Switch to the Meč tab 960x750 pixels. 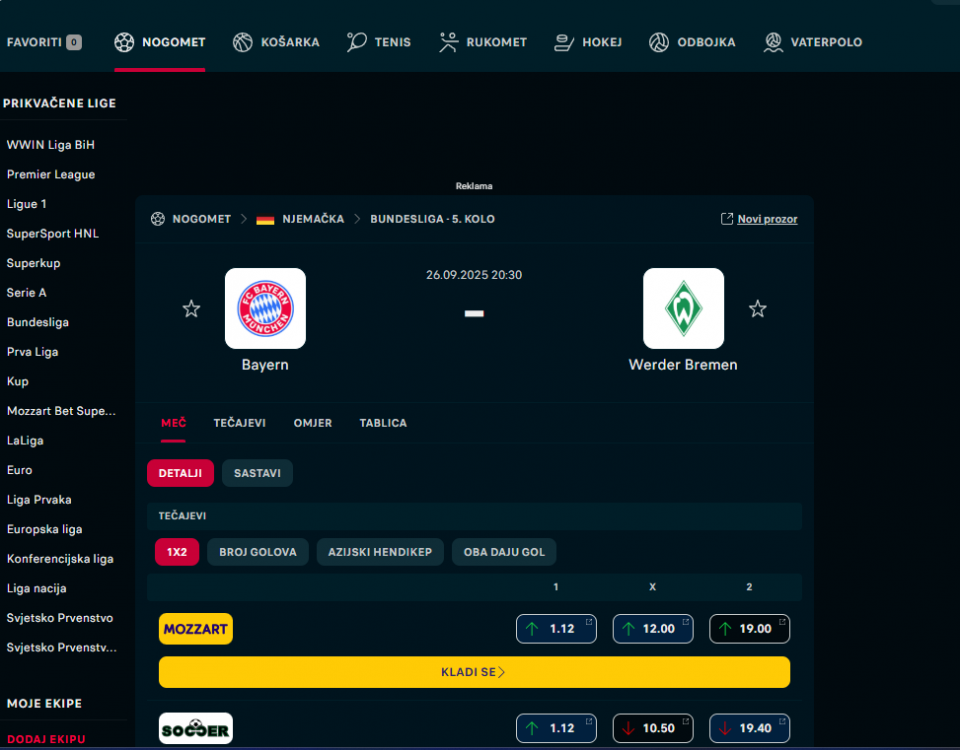[173, 423]
